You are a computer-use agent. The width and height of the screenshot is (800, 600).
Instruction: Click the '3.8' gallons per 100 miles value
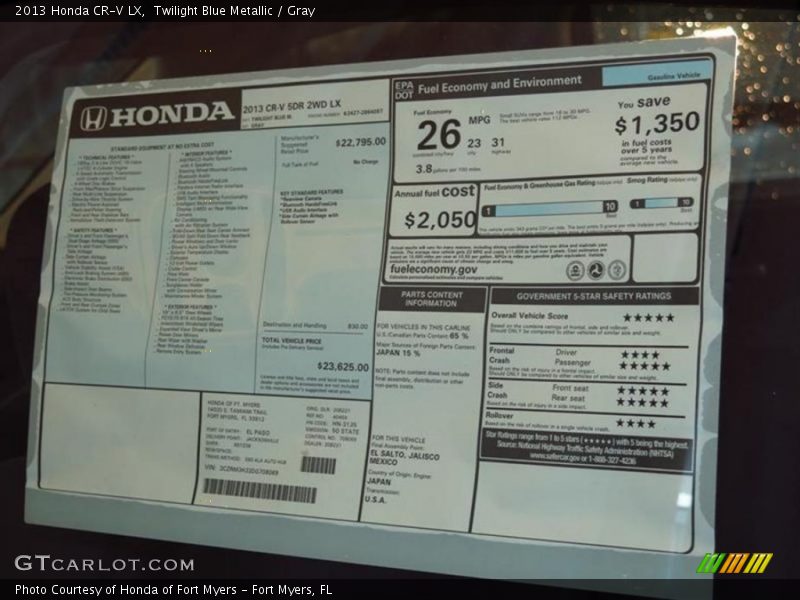(424, 169)
